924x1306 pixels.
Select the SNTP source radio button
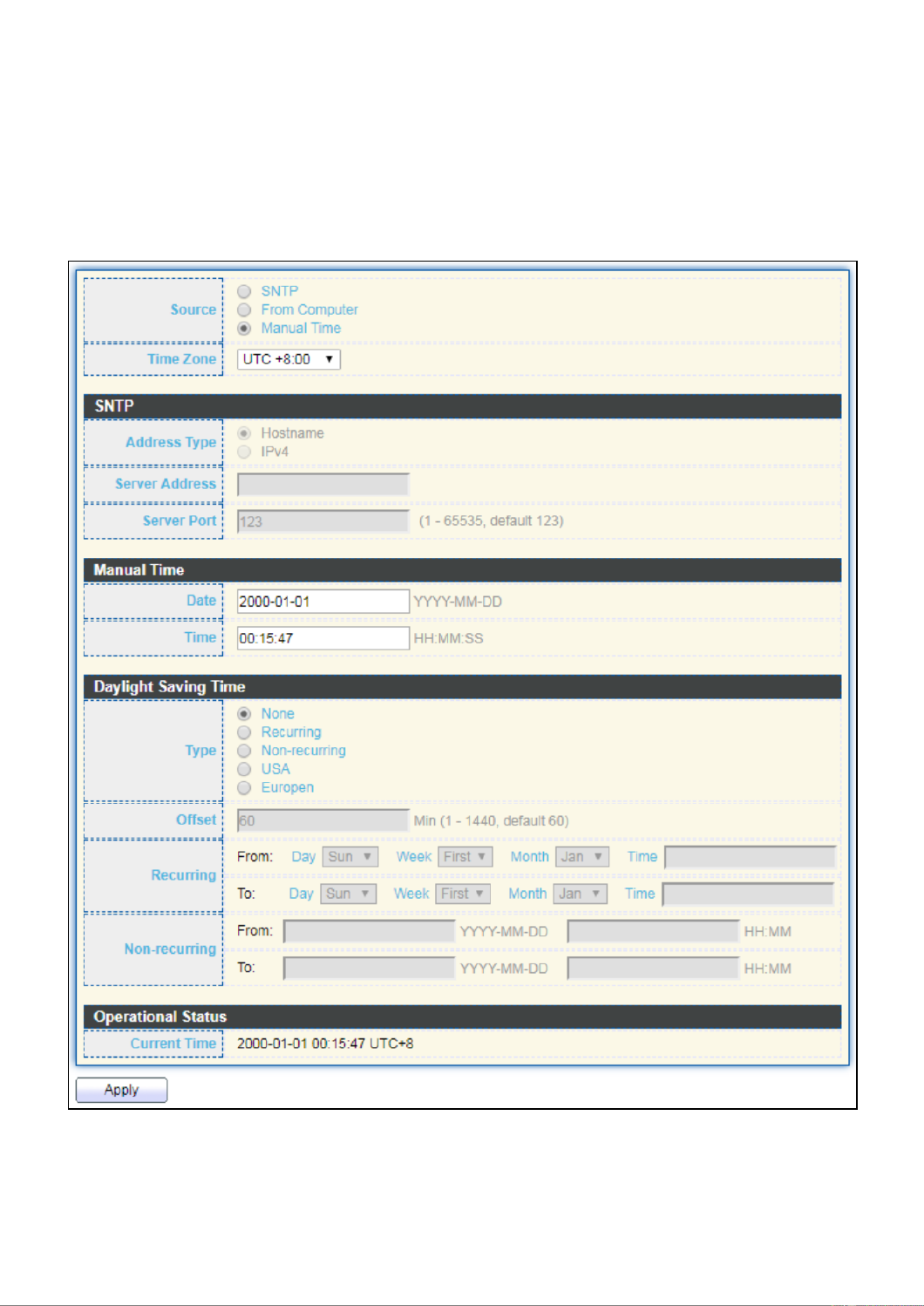click(244, 291)
